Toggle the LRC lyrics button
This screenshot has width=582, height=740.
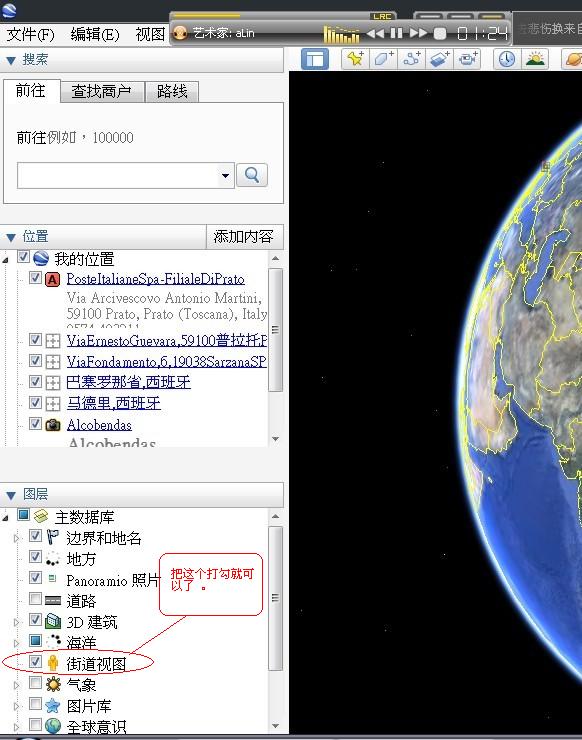(x=382, y=16)
